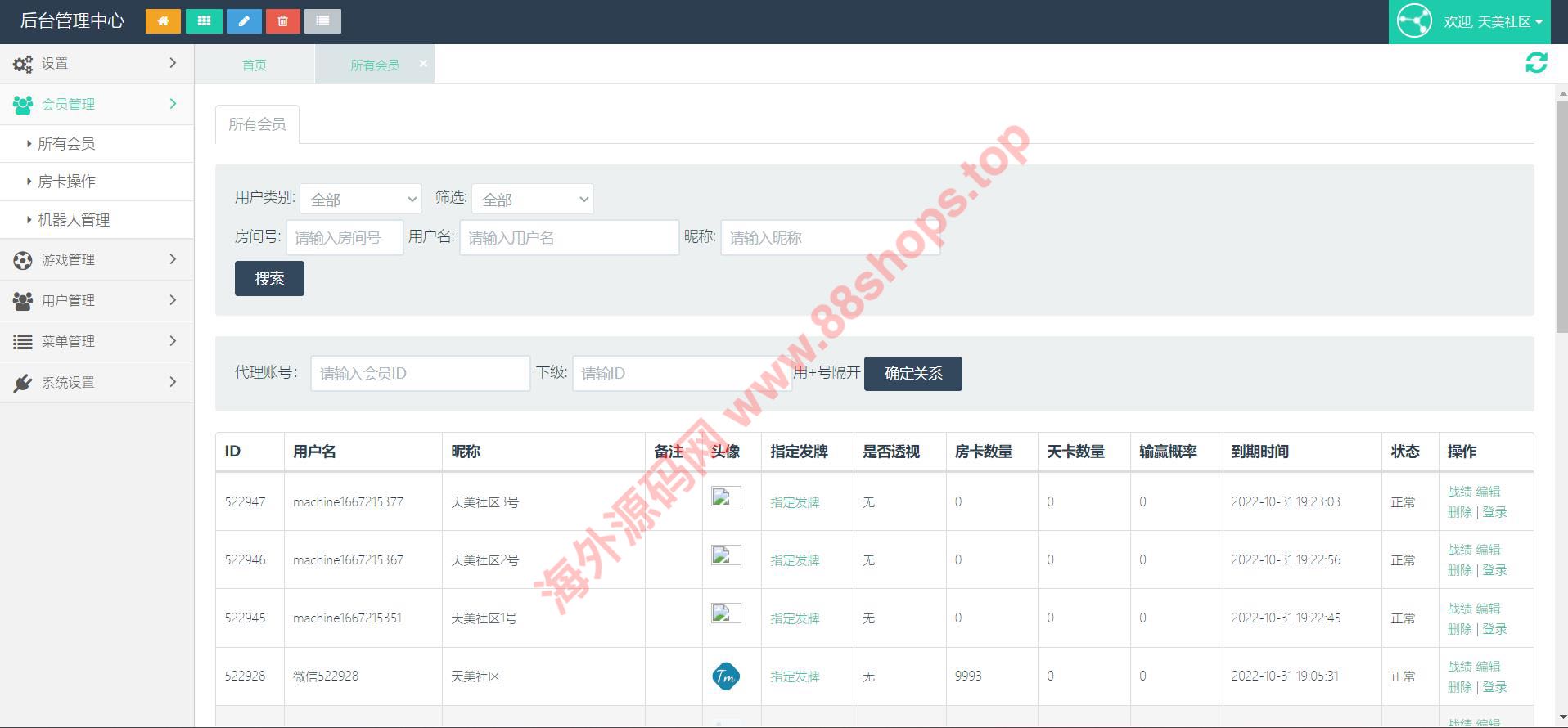
Task: Expand the 系统设置 sidebar menu
Action: [x=97, y=382]
